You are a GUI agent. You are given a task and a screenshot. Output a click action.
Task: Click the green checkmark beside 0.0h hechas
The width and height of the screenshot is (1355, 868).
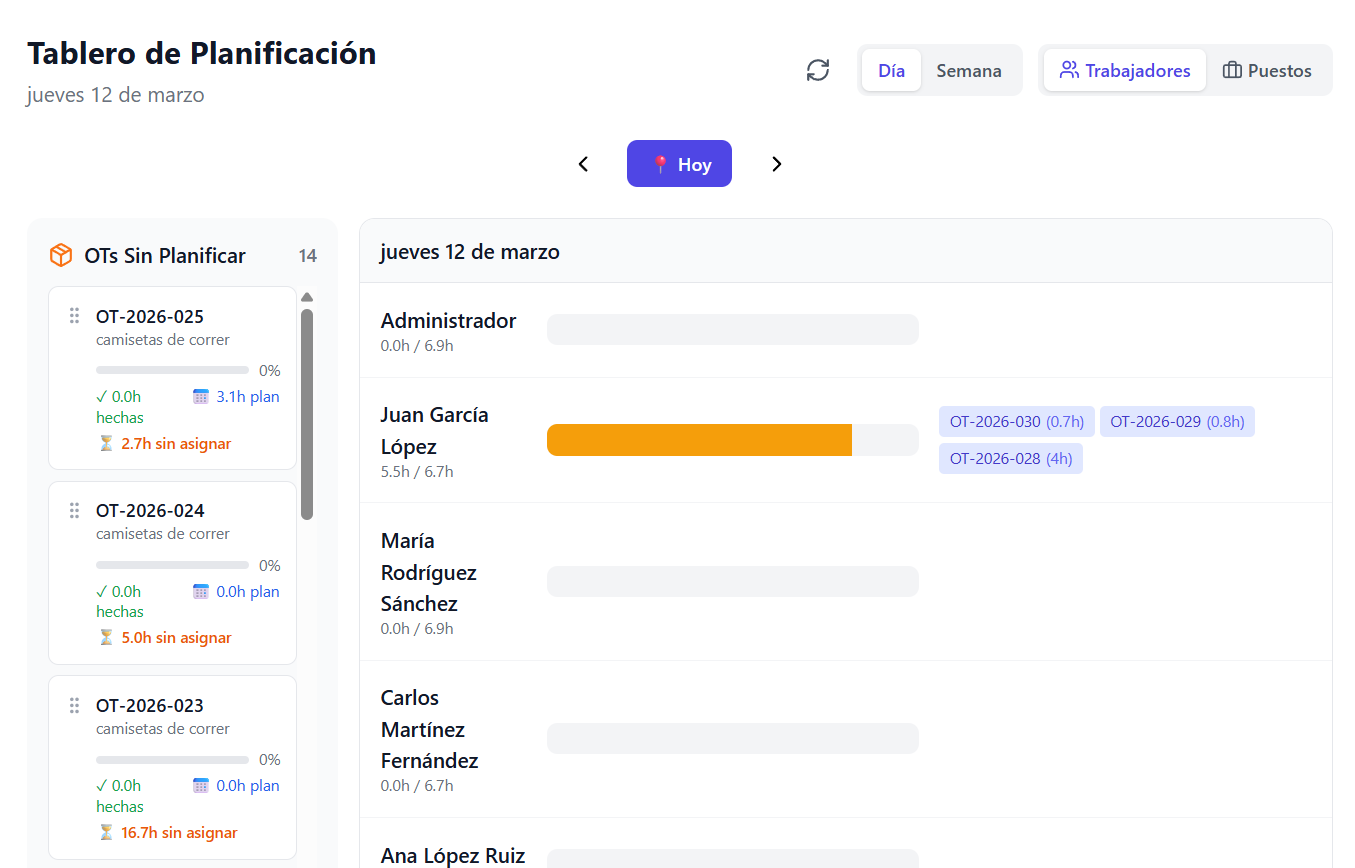(100, 396)
